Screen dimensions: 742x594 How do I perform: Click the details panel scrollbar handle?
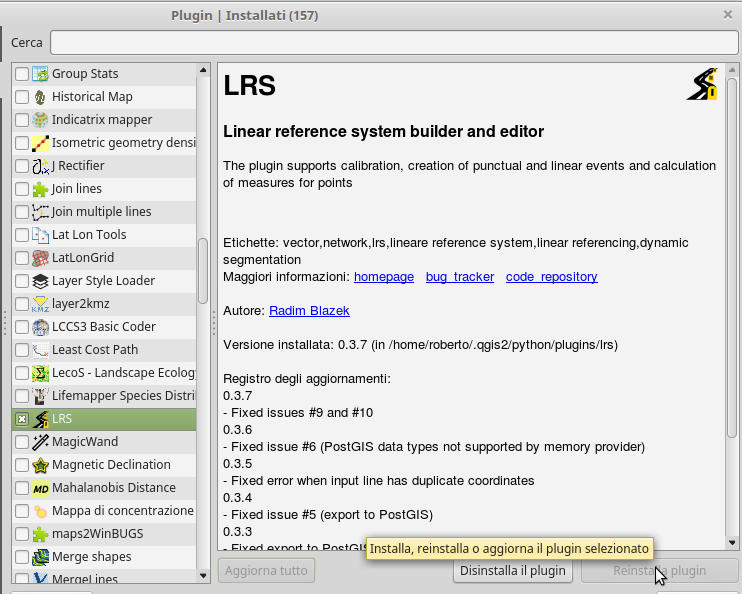pyautogui.click(x=732, y=258)
